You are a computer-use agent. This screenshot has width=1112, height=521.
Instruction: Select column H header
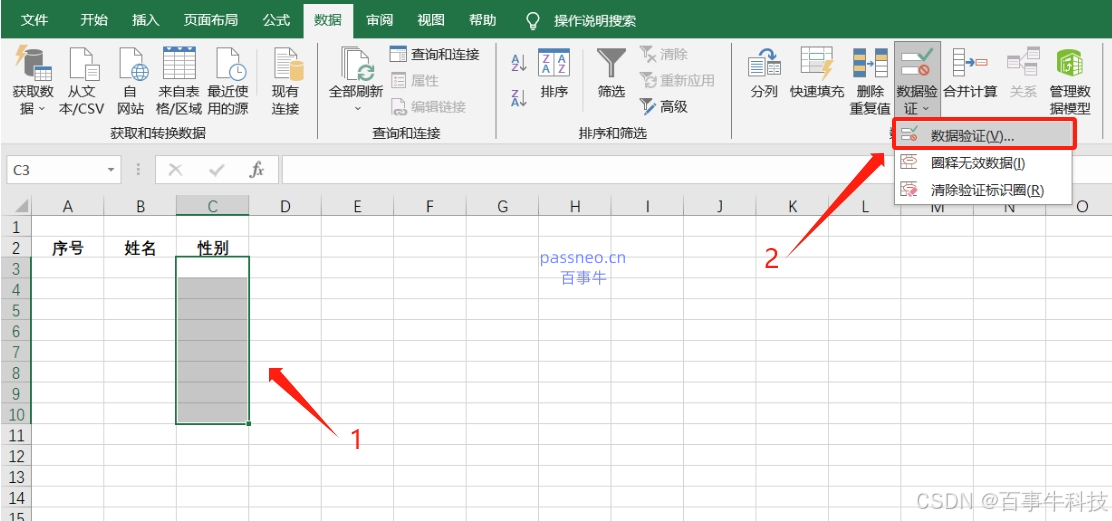coord(575,206)
